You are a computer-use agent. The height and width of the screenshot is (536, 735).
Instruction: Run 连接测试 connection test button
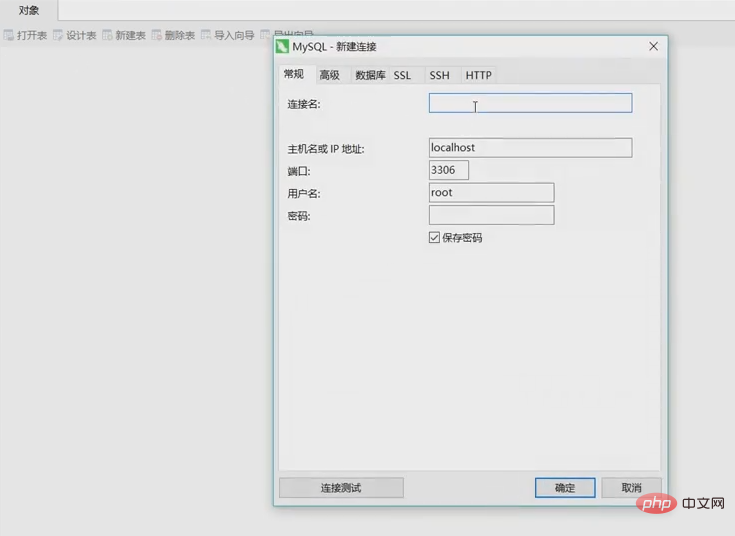(x=341, y=488)
